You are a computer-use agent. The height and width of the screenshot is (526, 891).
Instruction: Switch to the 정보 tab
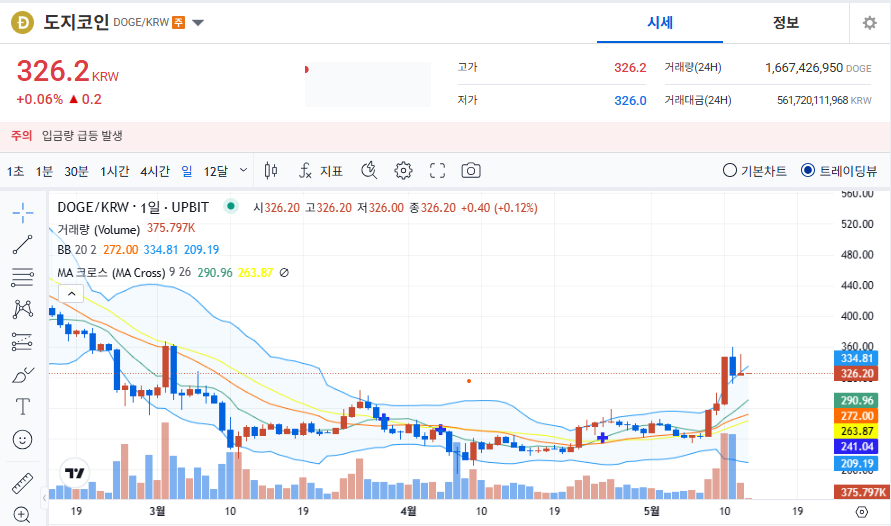click(786, 23)
